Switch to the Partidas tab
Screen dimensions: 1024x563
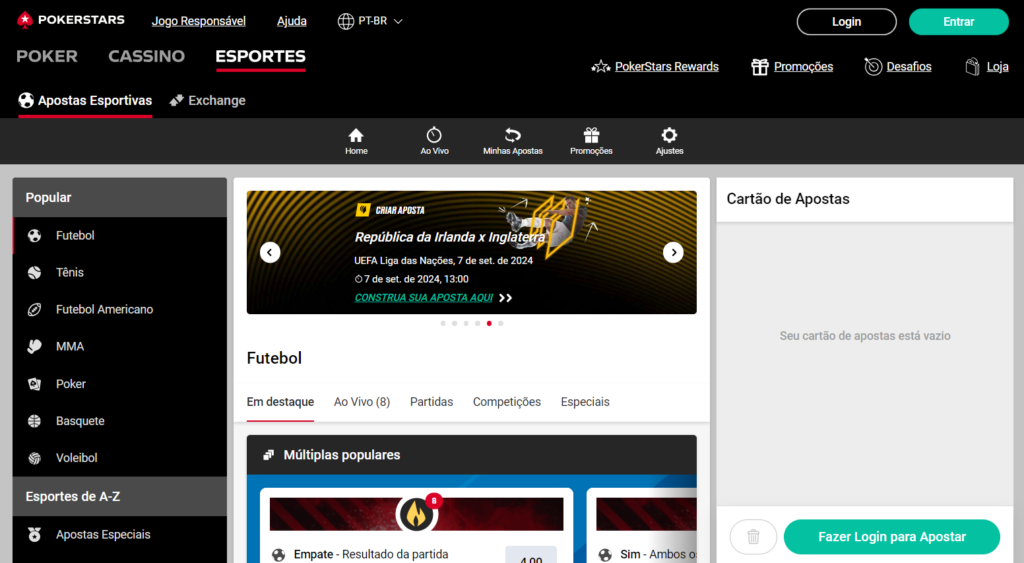(x=432, y=402)
